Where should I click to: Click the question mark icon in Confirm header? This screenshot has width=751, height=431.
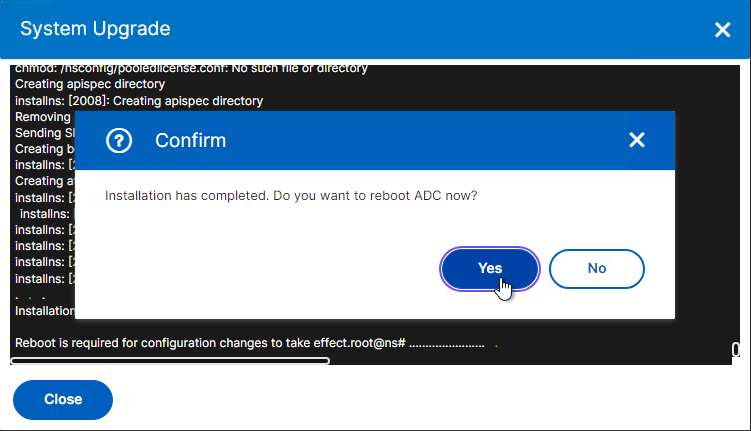(x=119, y=140)
